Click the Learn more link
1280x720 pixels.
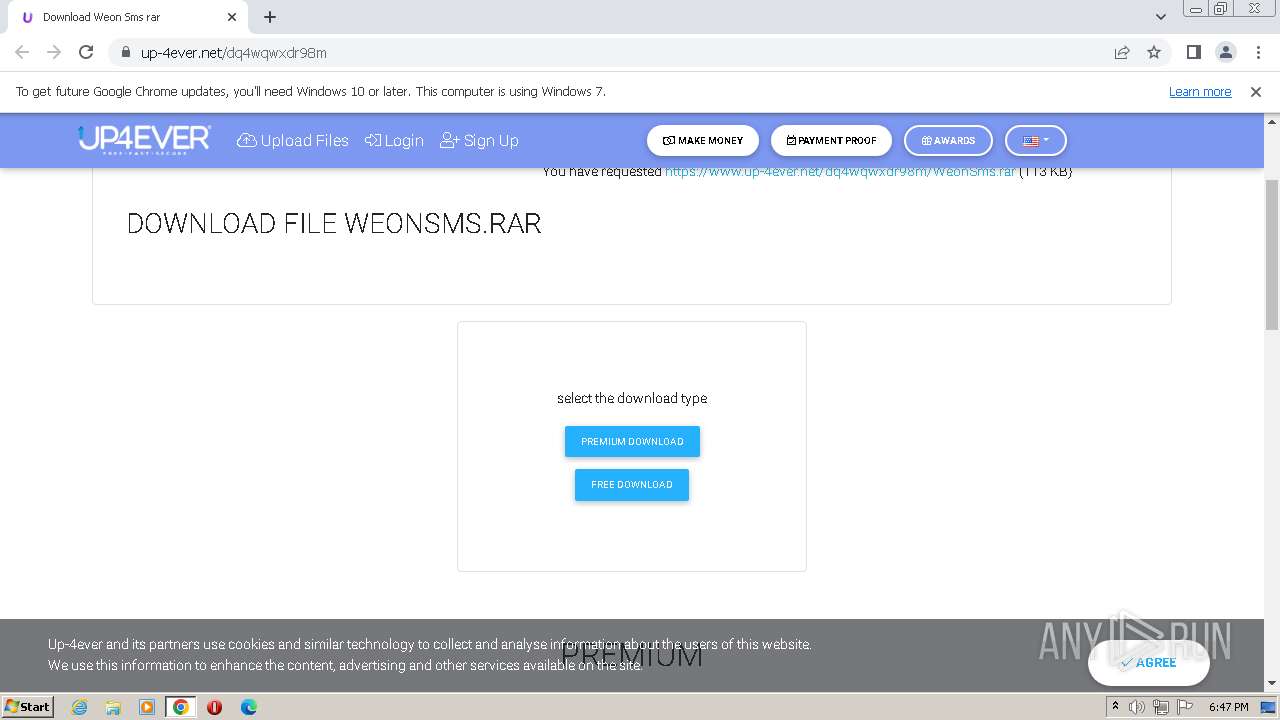click(1200, 91)
